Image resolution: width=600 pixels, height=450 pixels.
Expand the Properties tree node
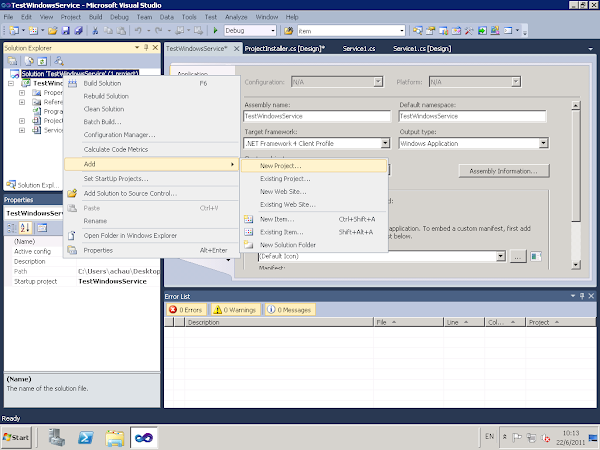pos(22,93)
